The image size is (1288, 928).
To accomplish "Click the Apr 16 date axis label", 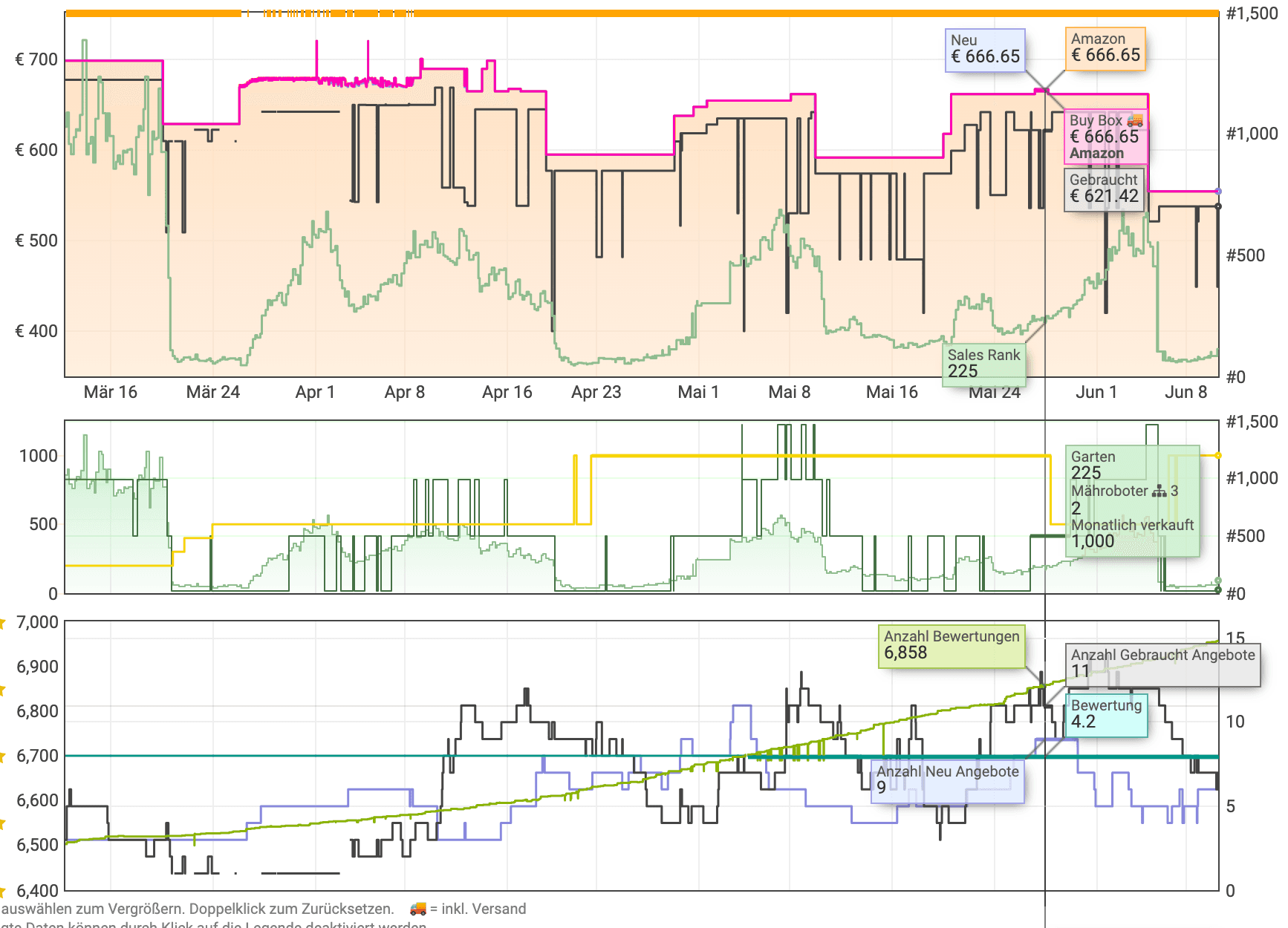I will [507, 392].
